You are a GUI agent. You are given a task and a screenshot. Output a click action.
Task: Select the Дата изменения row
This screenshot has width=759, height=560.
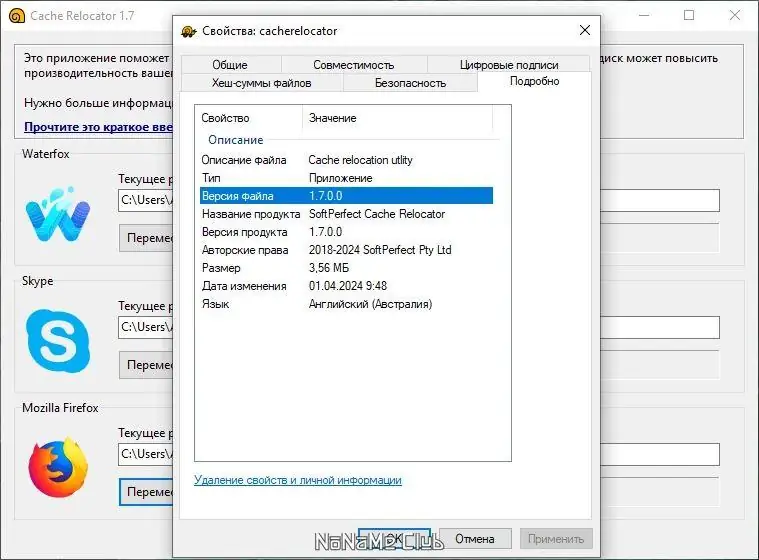click(x=347, y=286)
